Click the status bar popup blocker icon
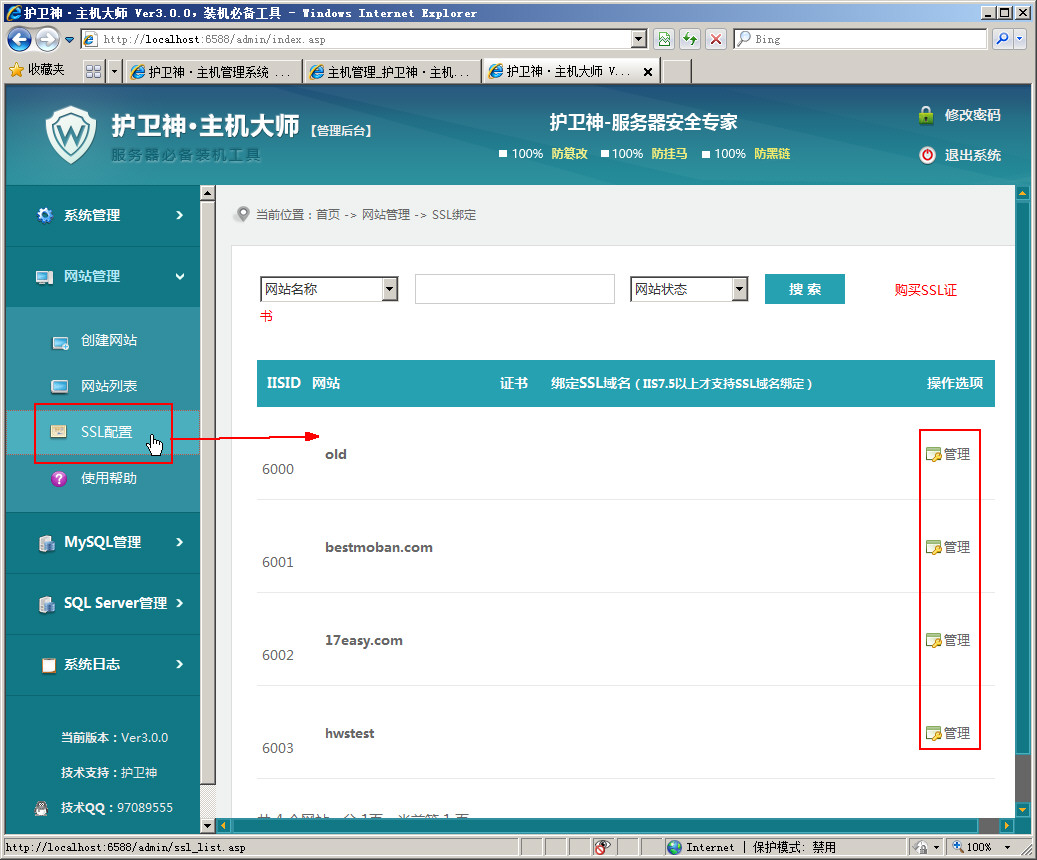The width and height of the screenshot is (1037, 860). (x=602, y=847)
